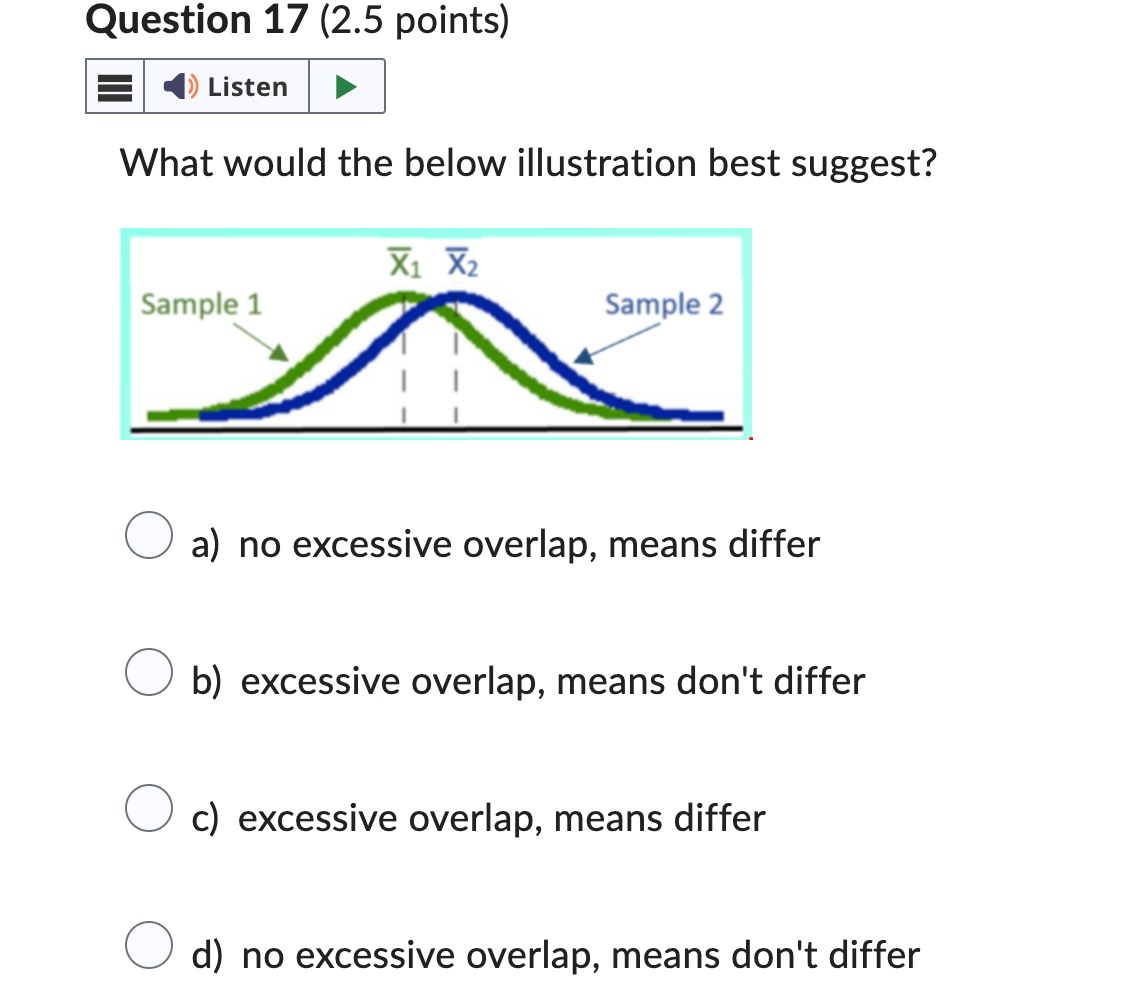The image size is (1148, 1006).
Task: Click the question text above the illustration
Action: 528,162
